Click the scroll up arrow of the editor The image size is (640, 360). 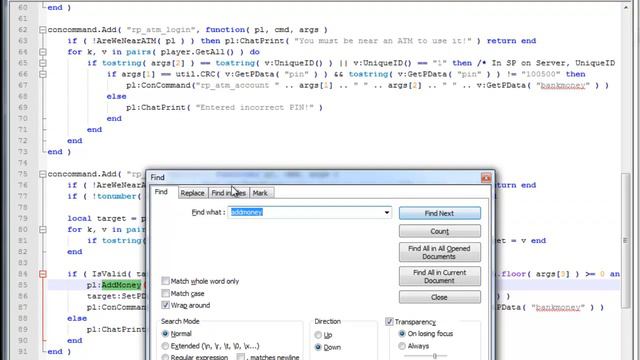pyautogui.click(x=626, y=7)
